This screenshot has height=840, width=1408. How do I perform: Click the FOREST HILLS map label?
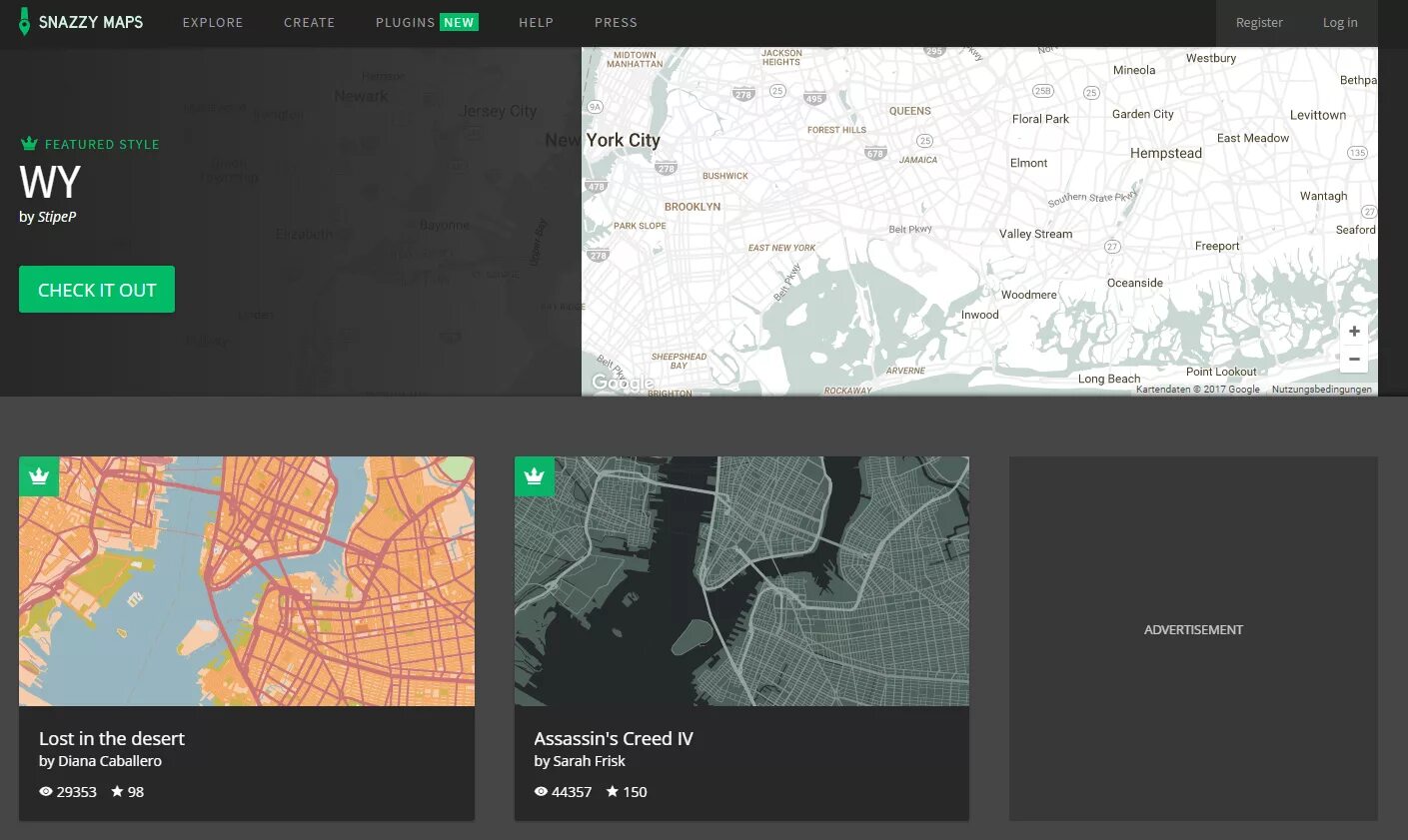click(836, 130)
